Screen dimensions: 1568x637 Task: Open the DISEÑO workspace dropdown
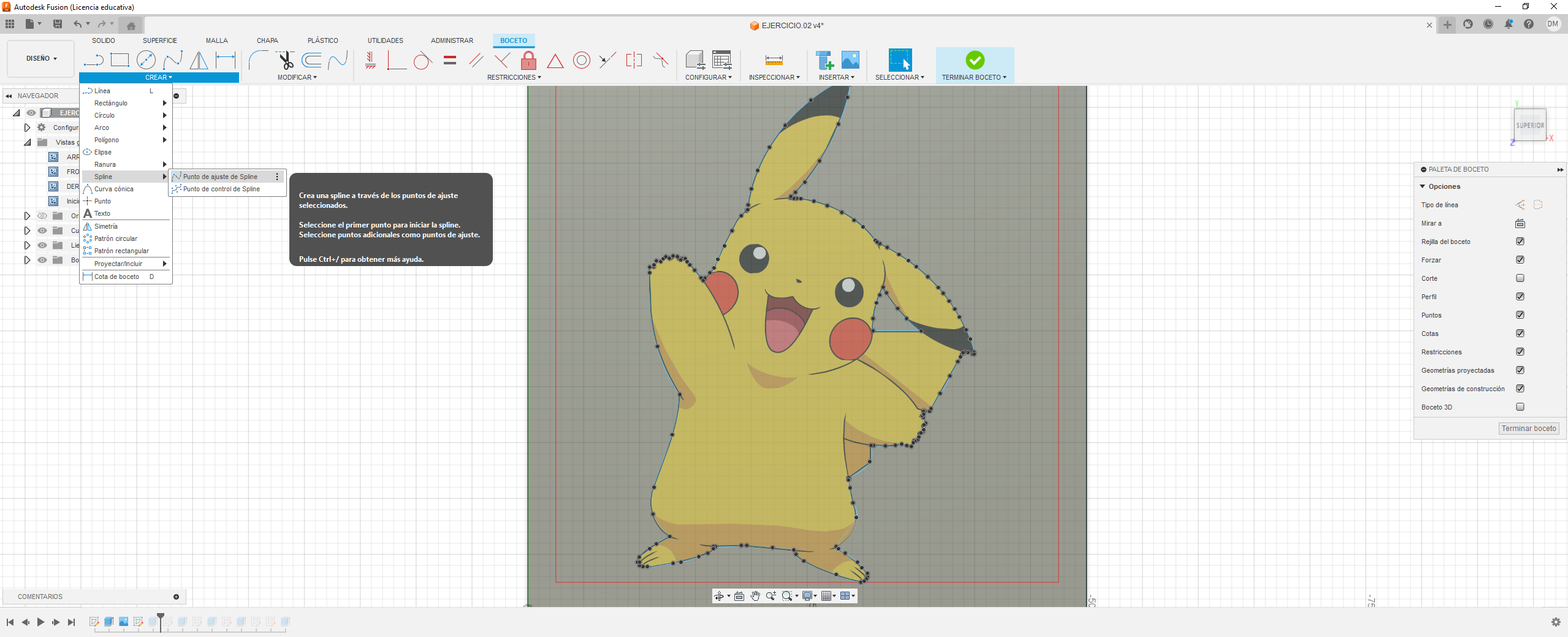pyautogui.click(x=41, y=59)
